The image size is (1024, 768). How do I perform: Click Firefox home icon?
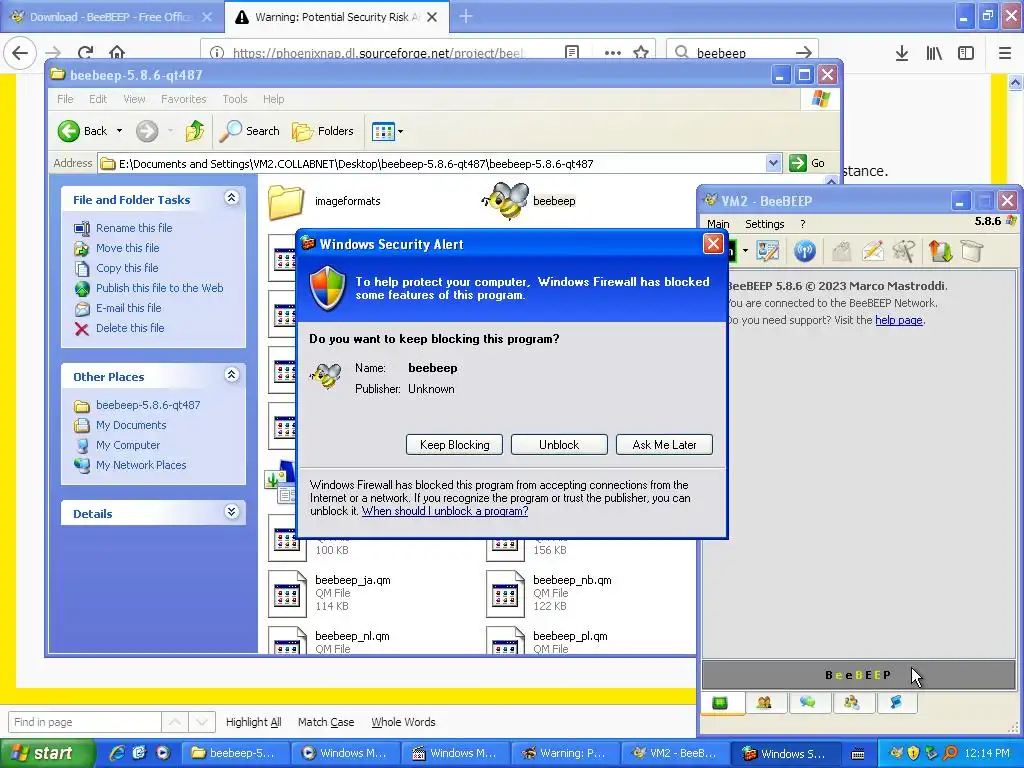point(117,53)
